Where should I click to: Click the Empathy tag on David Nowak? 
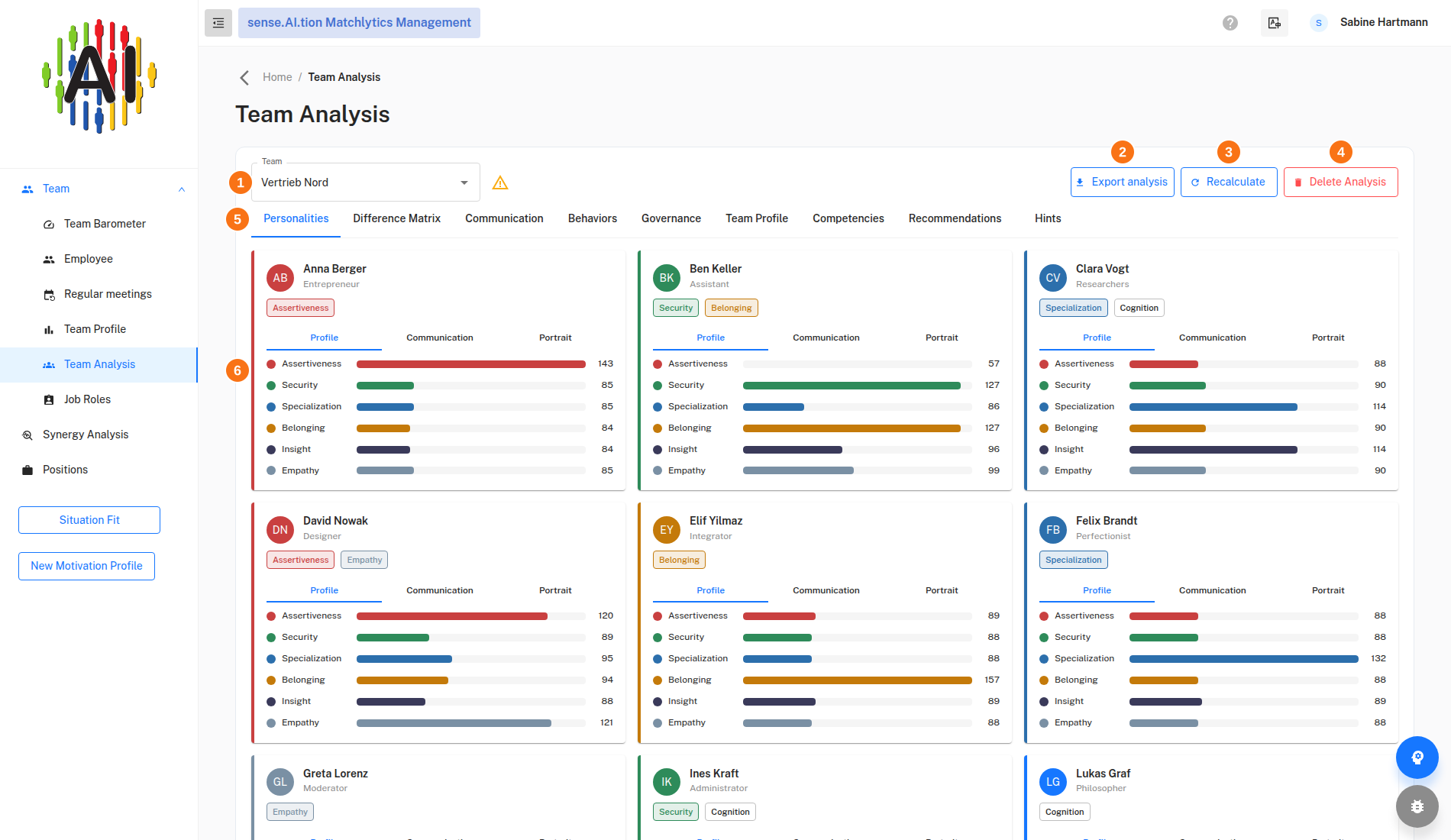point(364,560)
